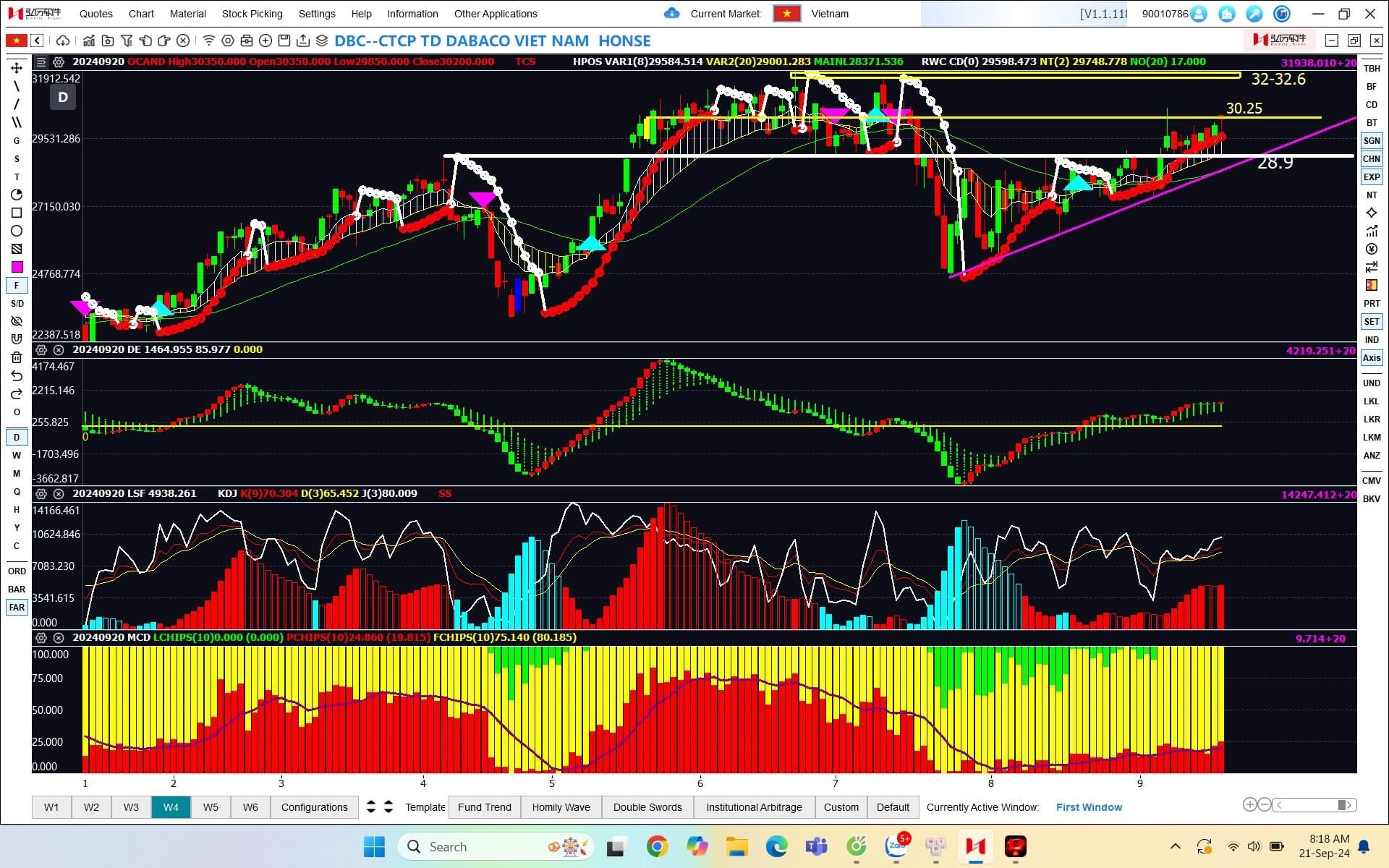Image resolution: width=1389 pixels, height=868 pixels.
Task: Open the filter funnel icon
Action: (127, 41)
